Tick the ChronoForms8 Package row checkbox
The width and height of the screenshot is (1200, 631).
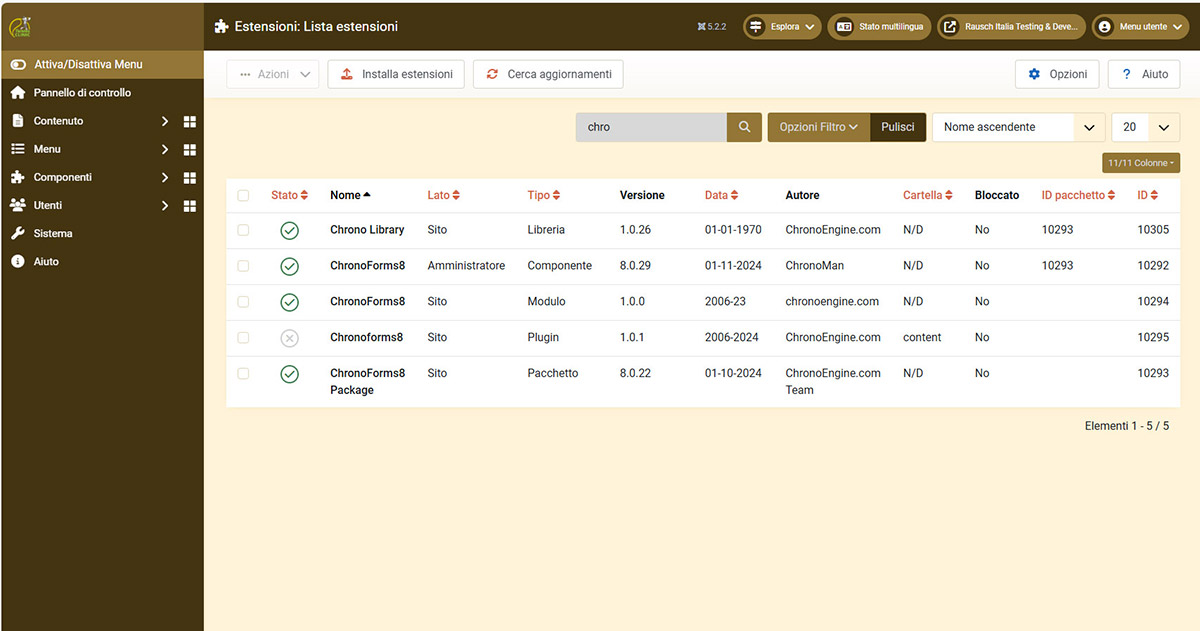(243, 374)
